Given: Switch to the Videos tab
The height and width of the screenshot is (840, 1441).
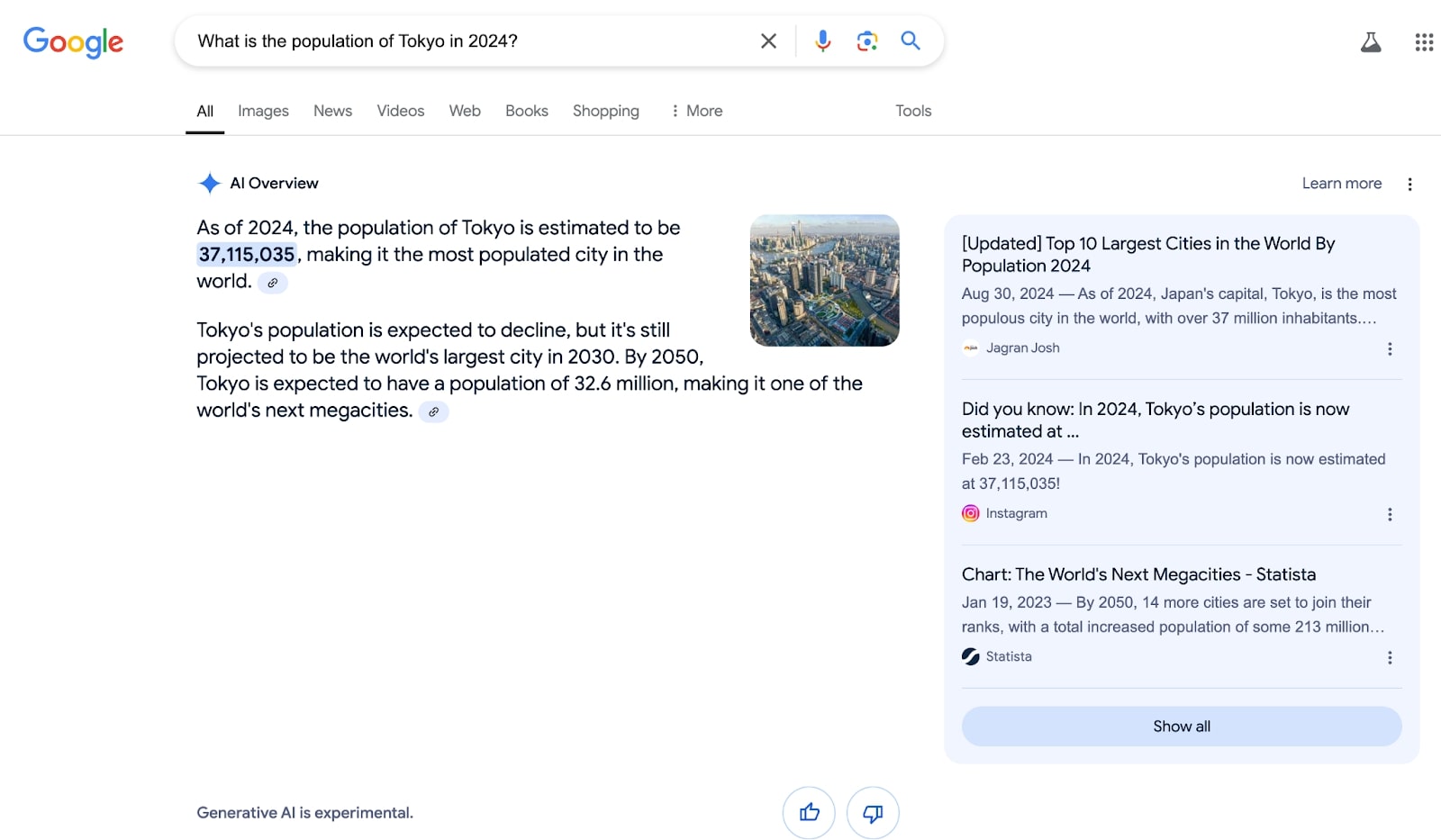Looking at the screenshot, I should tap(400, 111).
